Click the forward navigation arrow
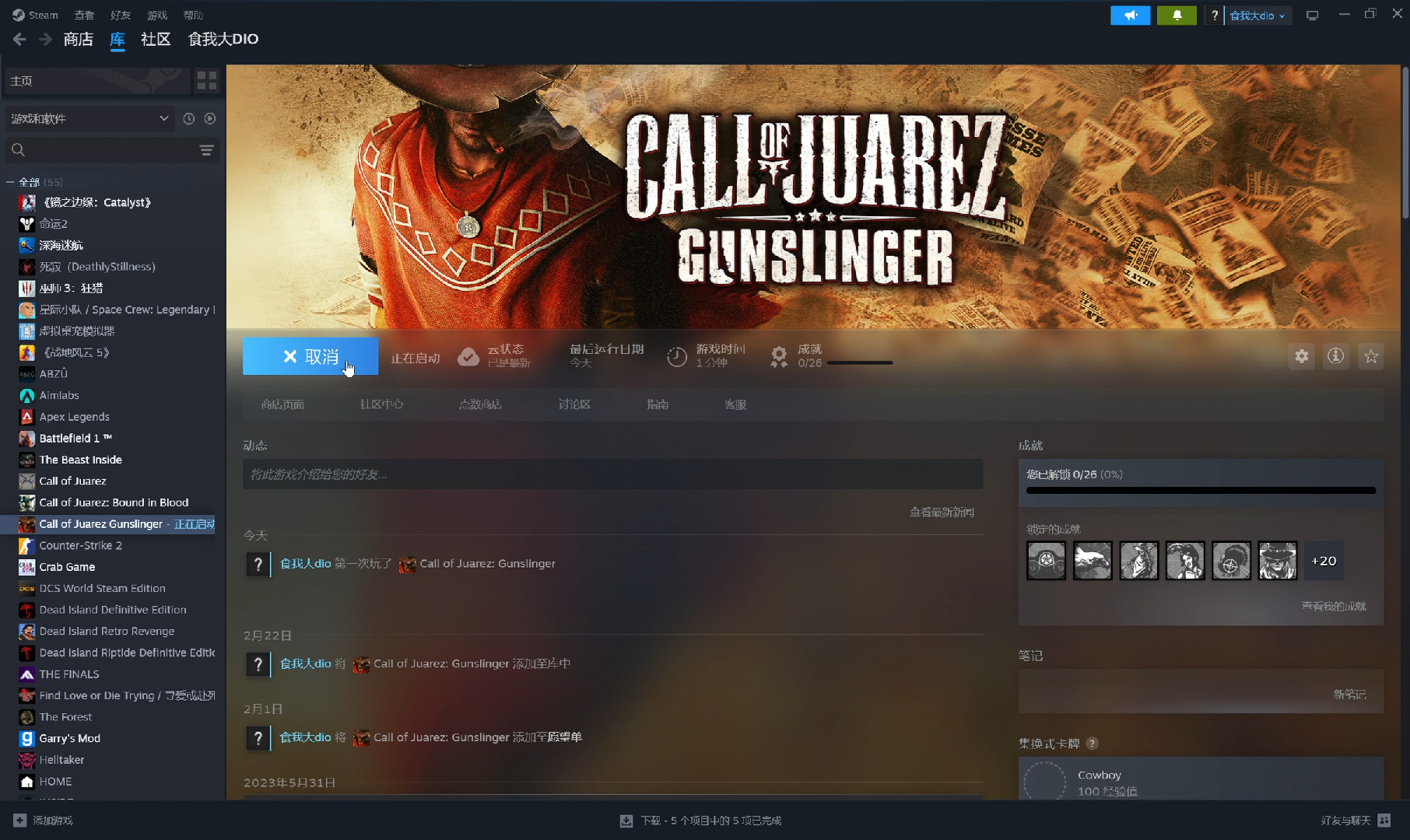 [x=46, y=39]
